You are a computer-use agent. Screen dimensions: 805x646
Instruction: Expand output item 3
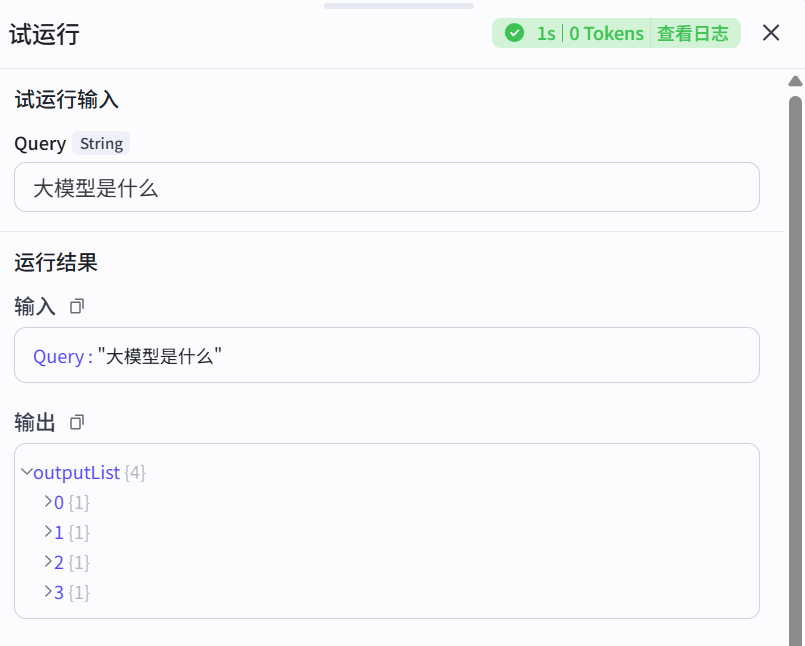point(48,591)
